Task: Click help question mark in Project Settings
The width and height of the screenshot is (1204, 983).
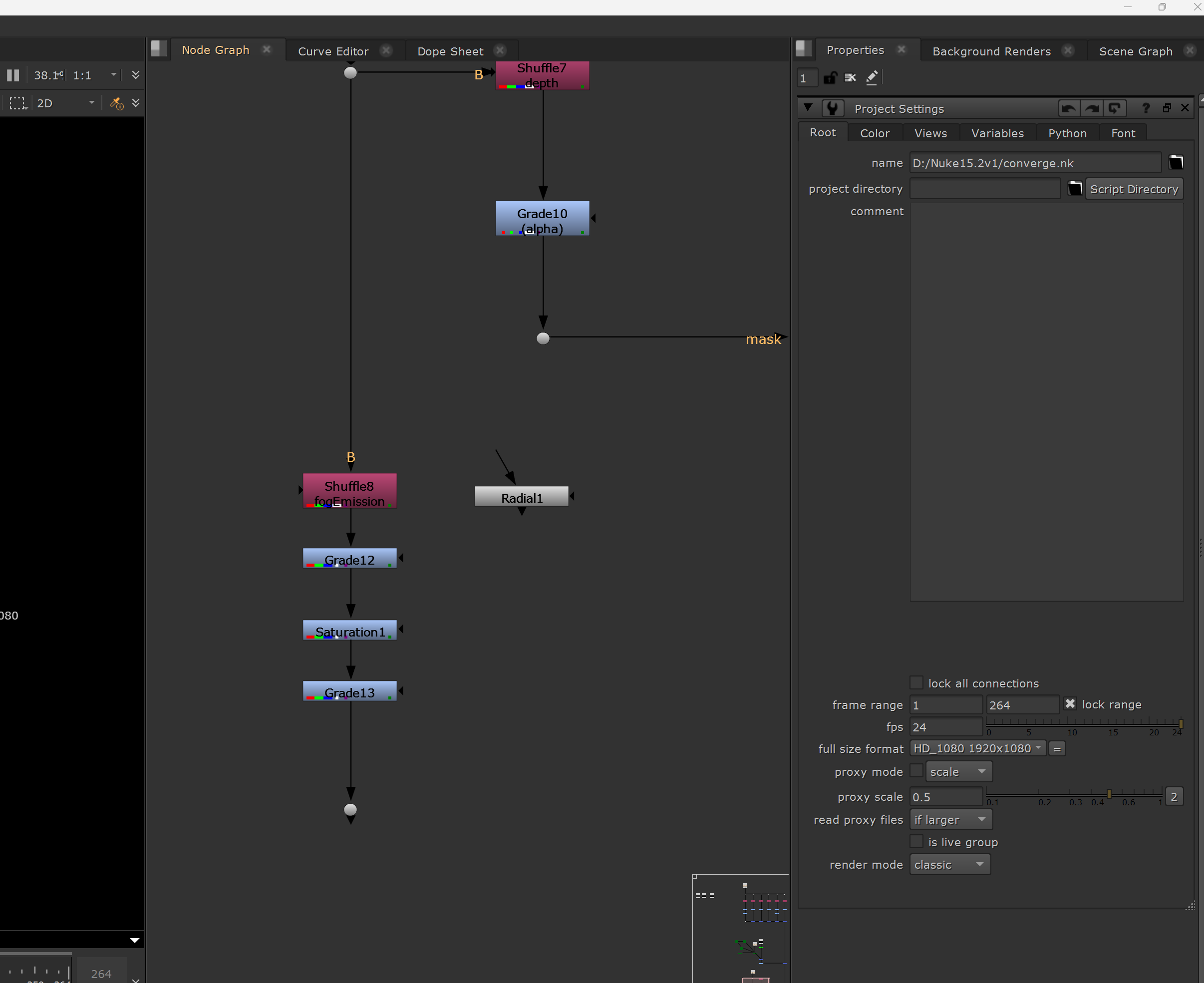Action: (1146, 108)
